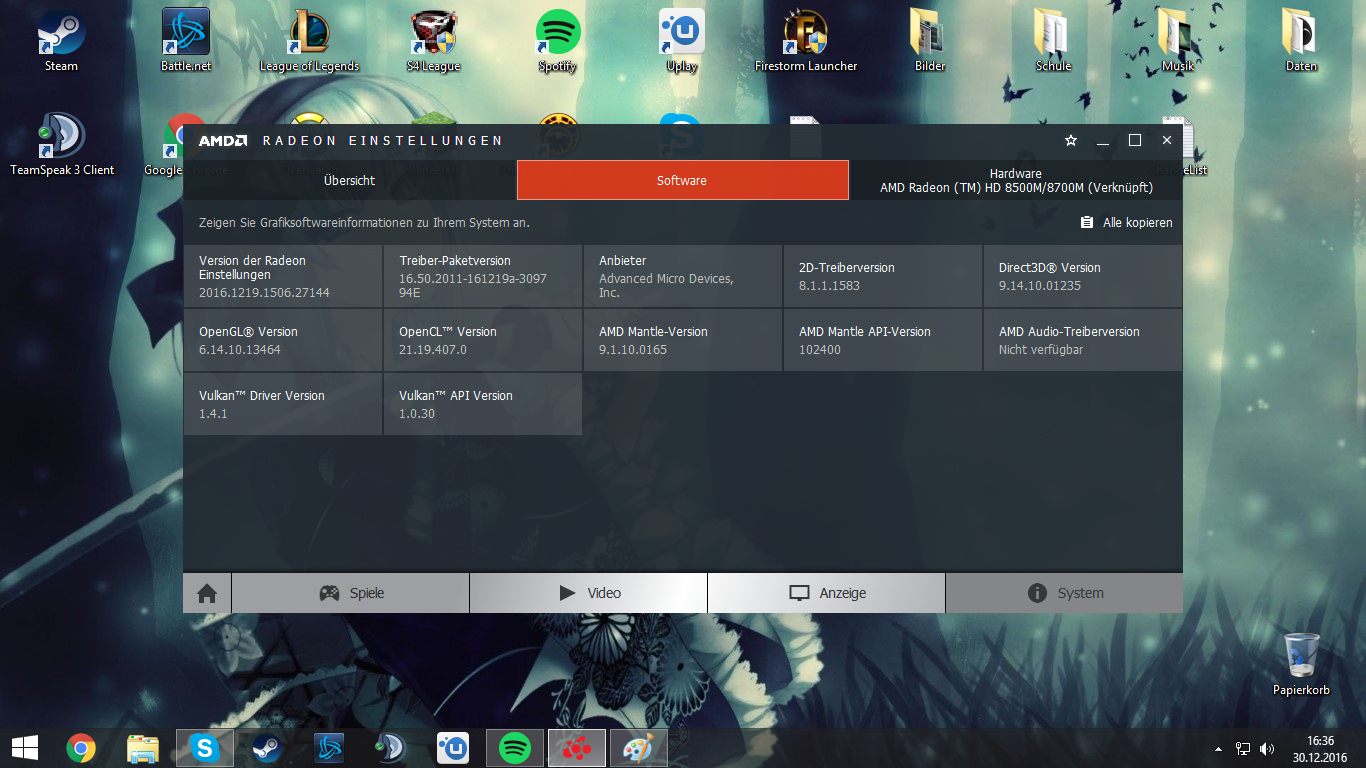Open the Video section

click(x=589, y=593)
